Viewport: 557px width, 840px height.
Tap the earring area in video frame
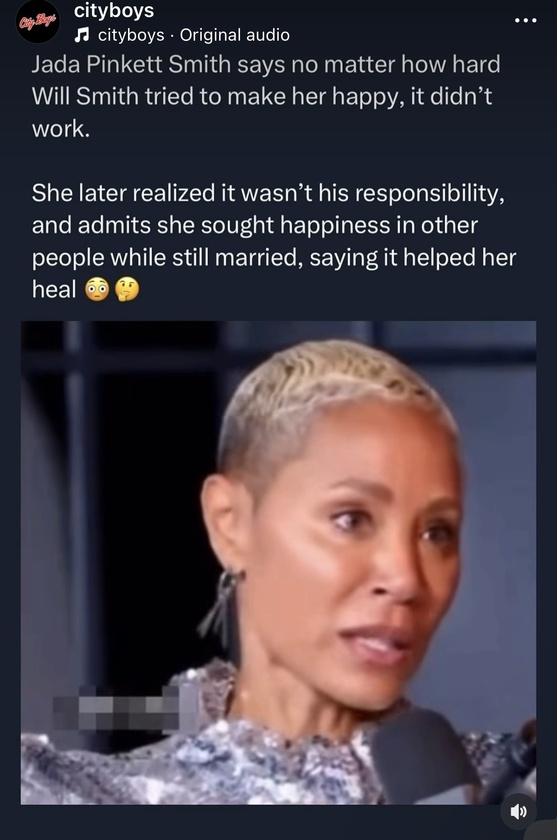[x=221, y=602]
